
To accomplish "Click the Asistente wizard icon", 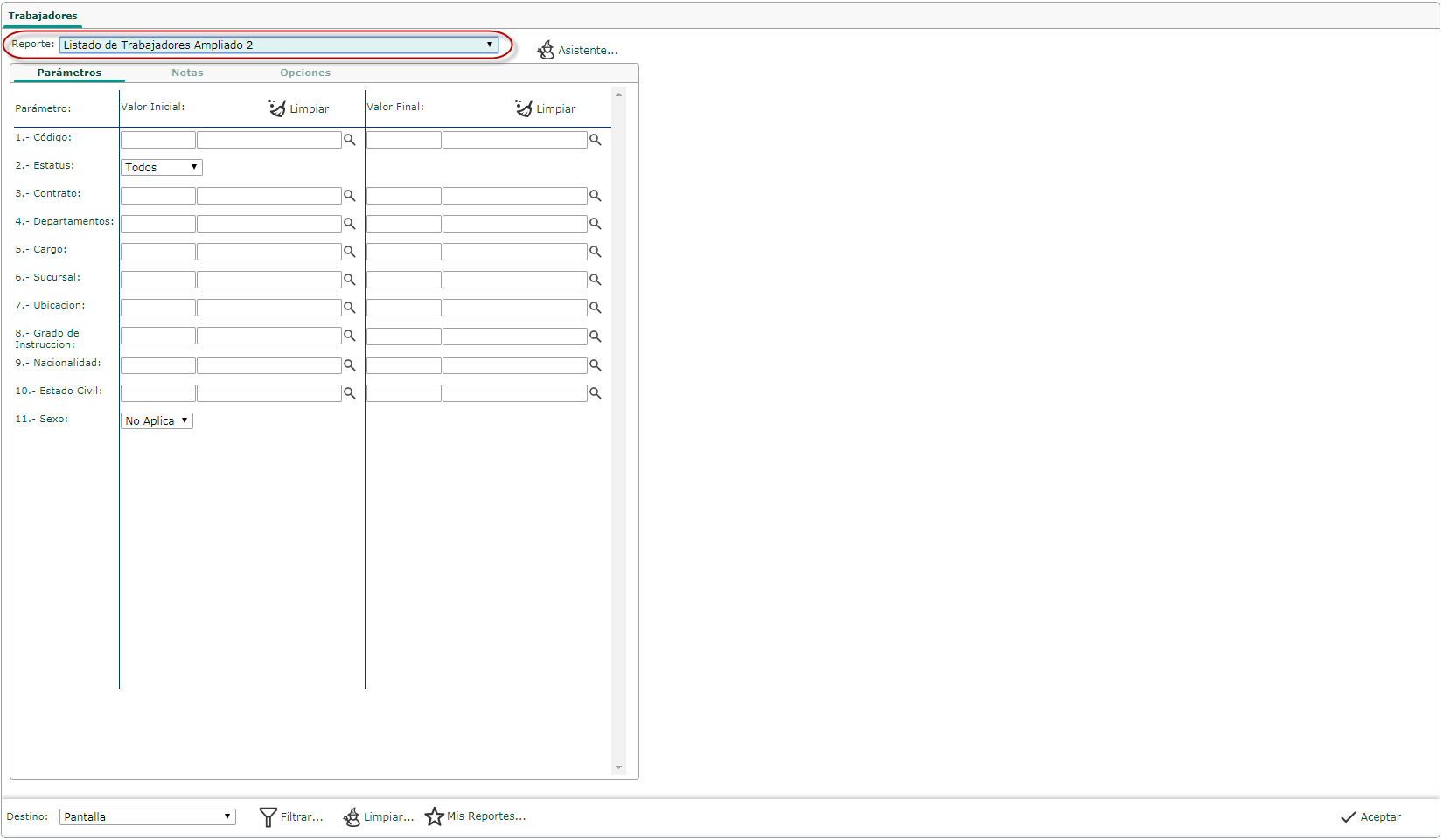I will (546, 51).
